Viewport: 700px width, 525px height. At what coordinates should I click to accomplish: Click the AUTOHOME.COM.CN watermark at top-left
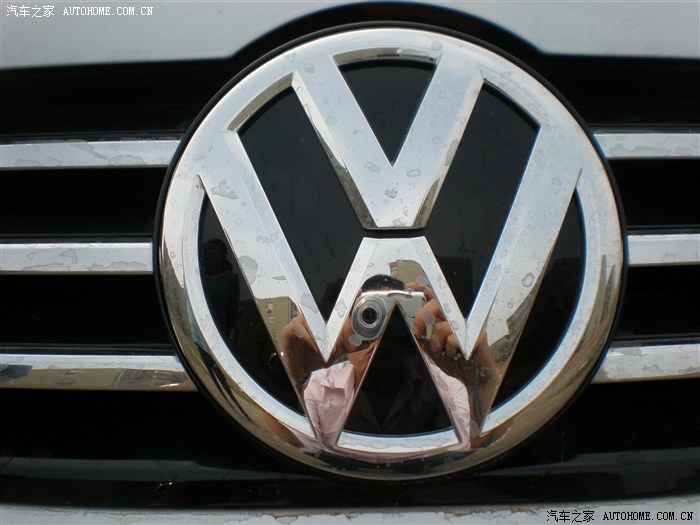pyautogui.click(x=108, y=11)
